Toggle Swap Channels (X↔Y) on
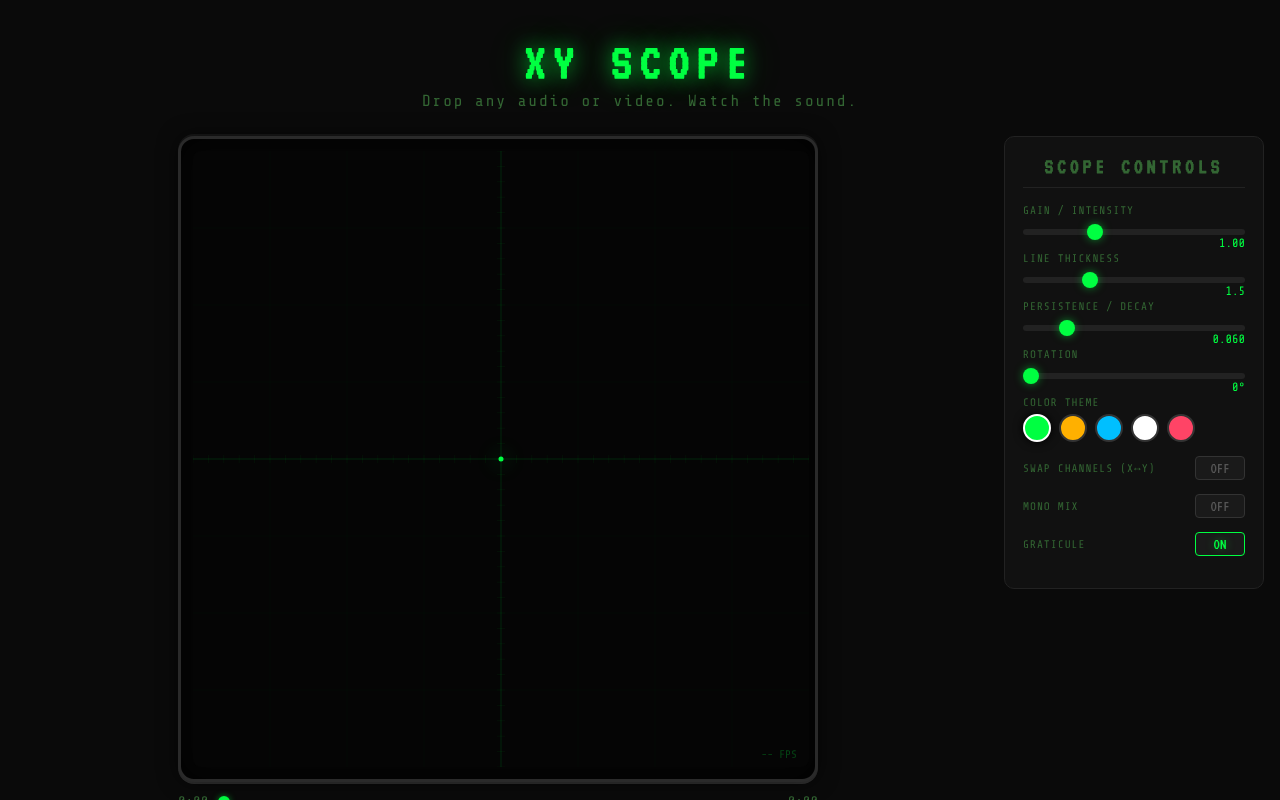This screenshot has width=1280, height=800. 1220,468
